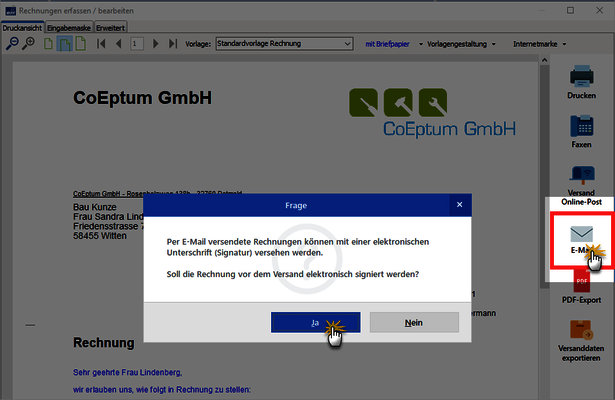Click the CoEptum GmbH logo image
This screenshot has width=615, height=400.
[432, 113]
